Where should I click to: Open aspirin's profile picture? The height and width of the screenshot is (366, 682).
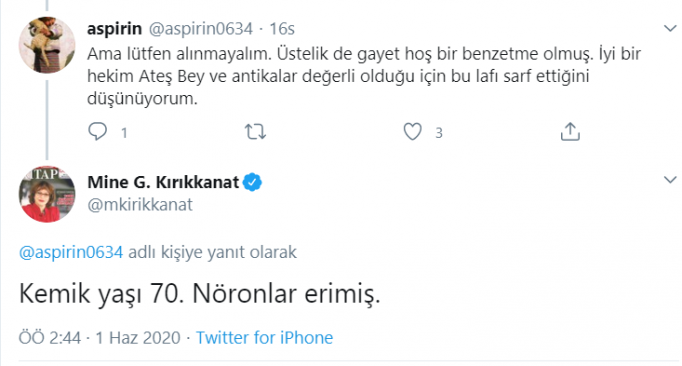click(47, 45)
